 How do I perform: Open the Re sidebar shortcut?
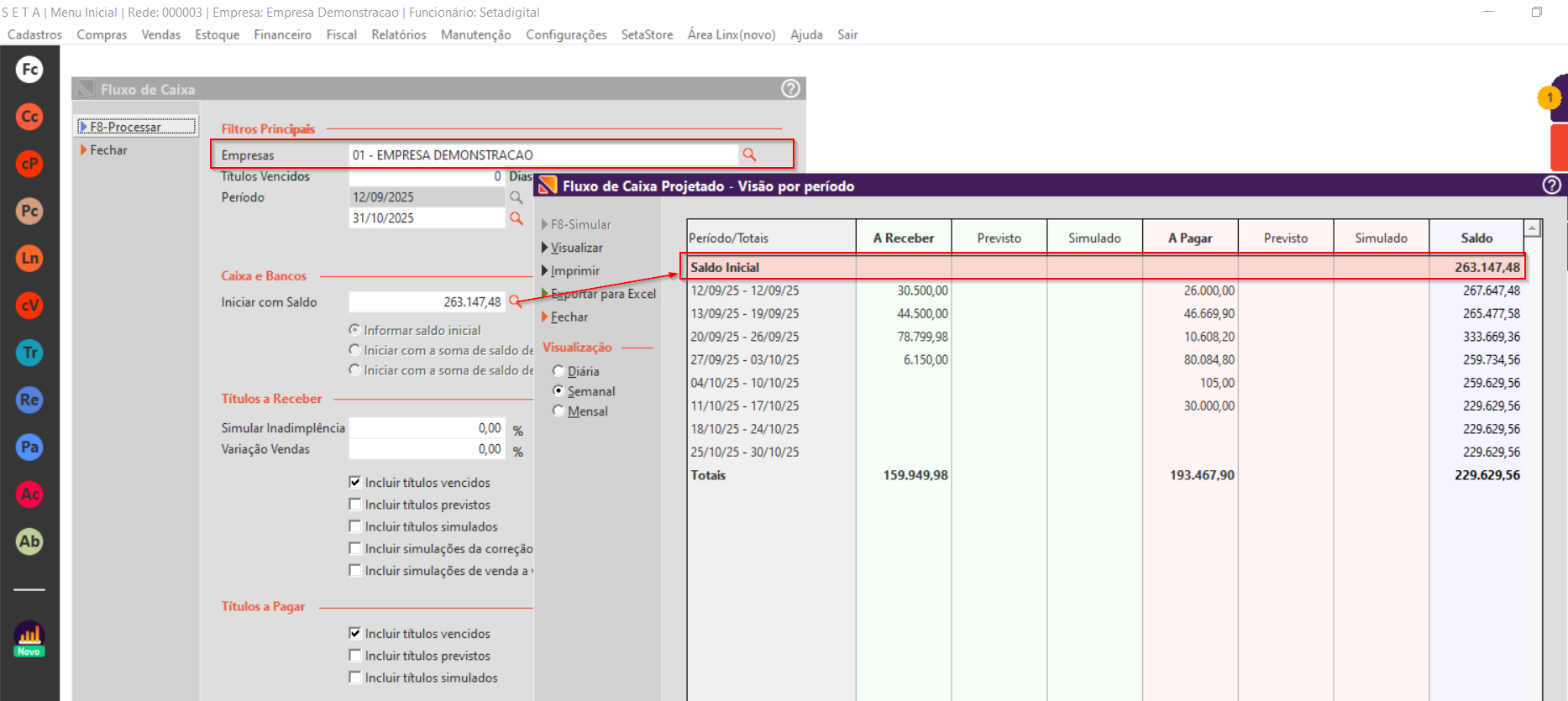click(29, 400)
